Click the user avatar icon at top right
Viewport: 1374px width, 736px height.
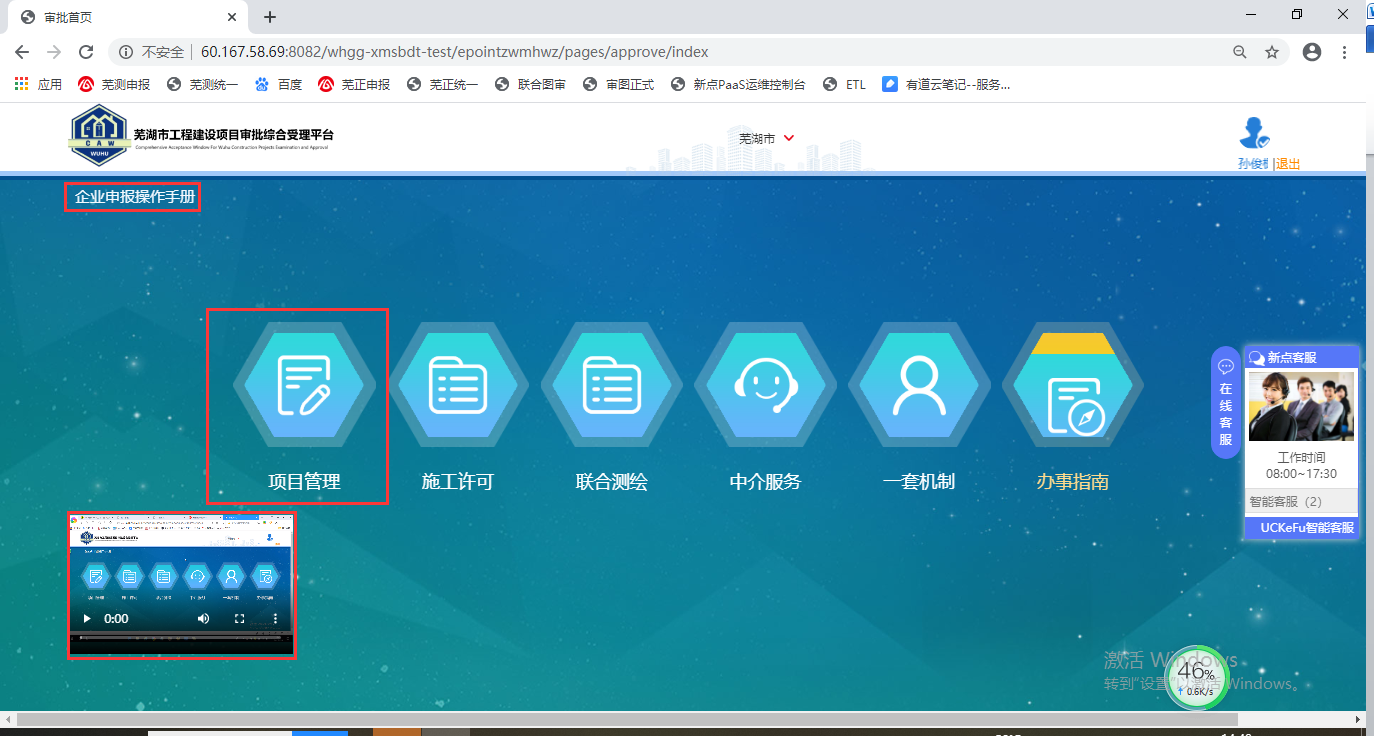click(x=1253, y=134)
